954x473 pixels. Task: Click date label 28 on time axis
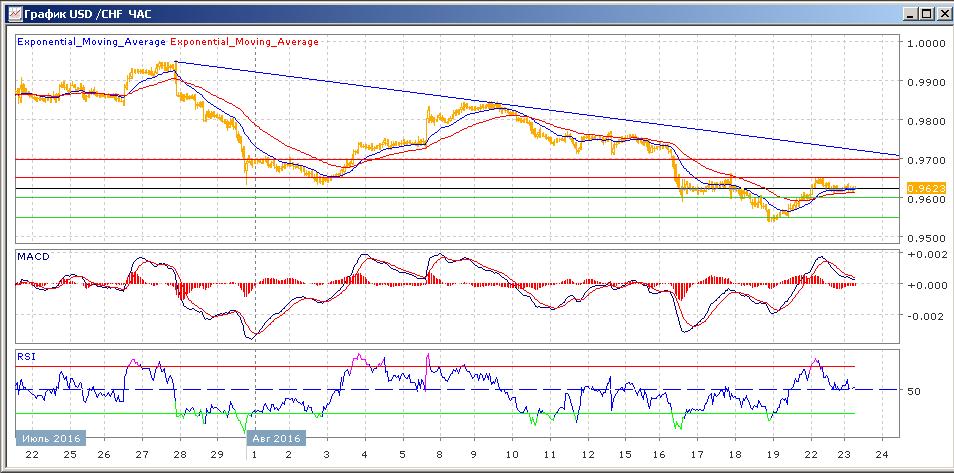pos(179,455)
